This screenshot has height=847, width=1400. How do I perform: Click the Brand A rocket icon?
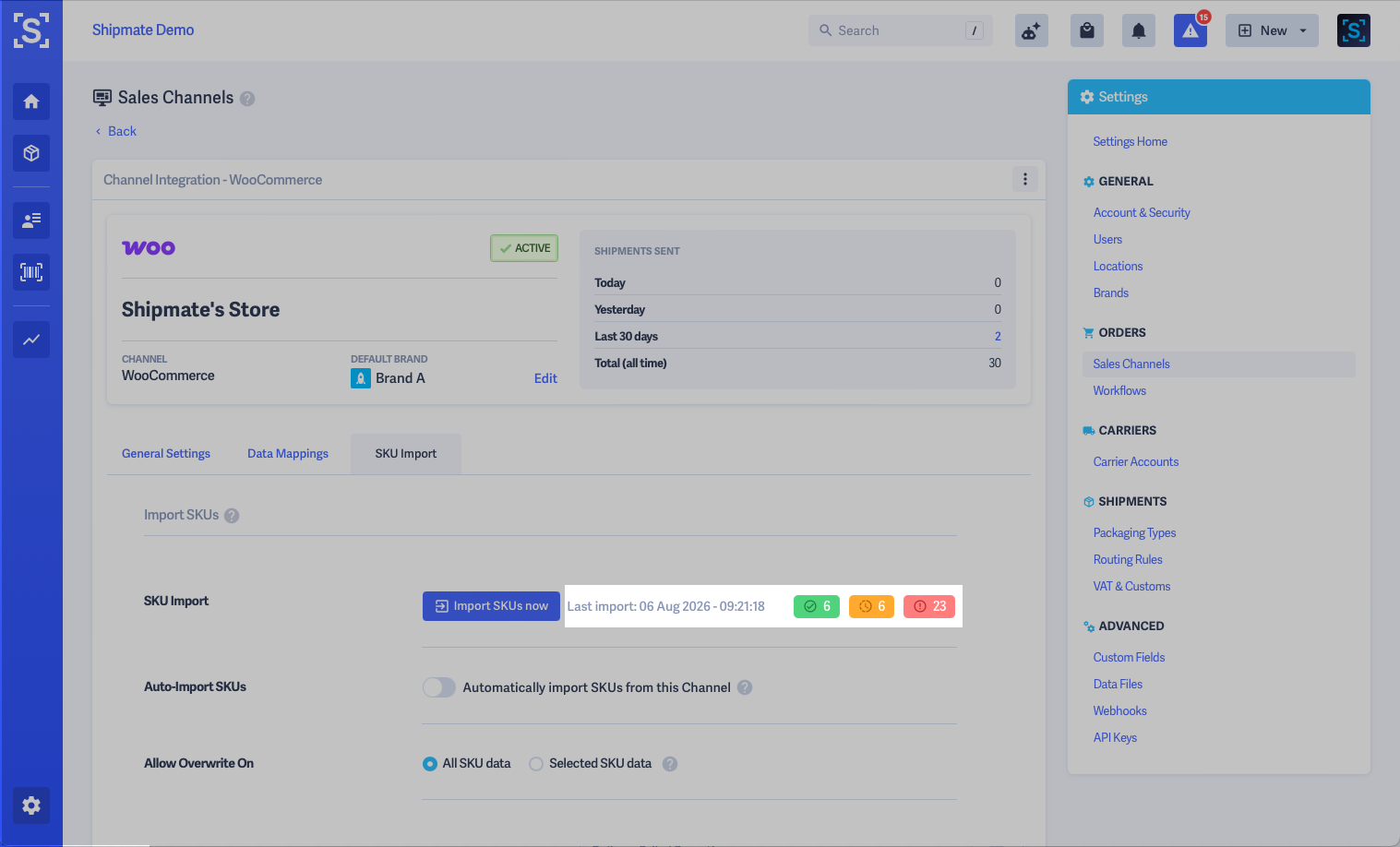tap(361, 378)
